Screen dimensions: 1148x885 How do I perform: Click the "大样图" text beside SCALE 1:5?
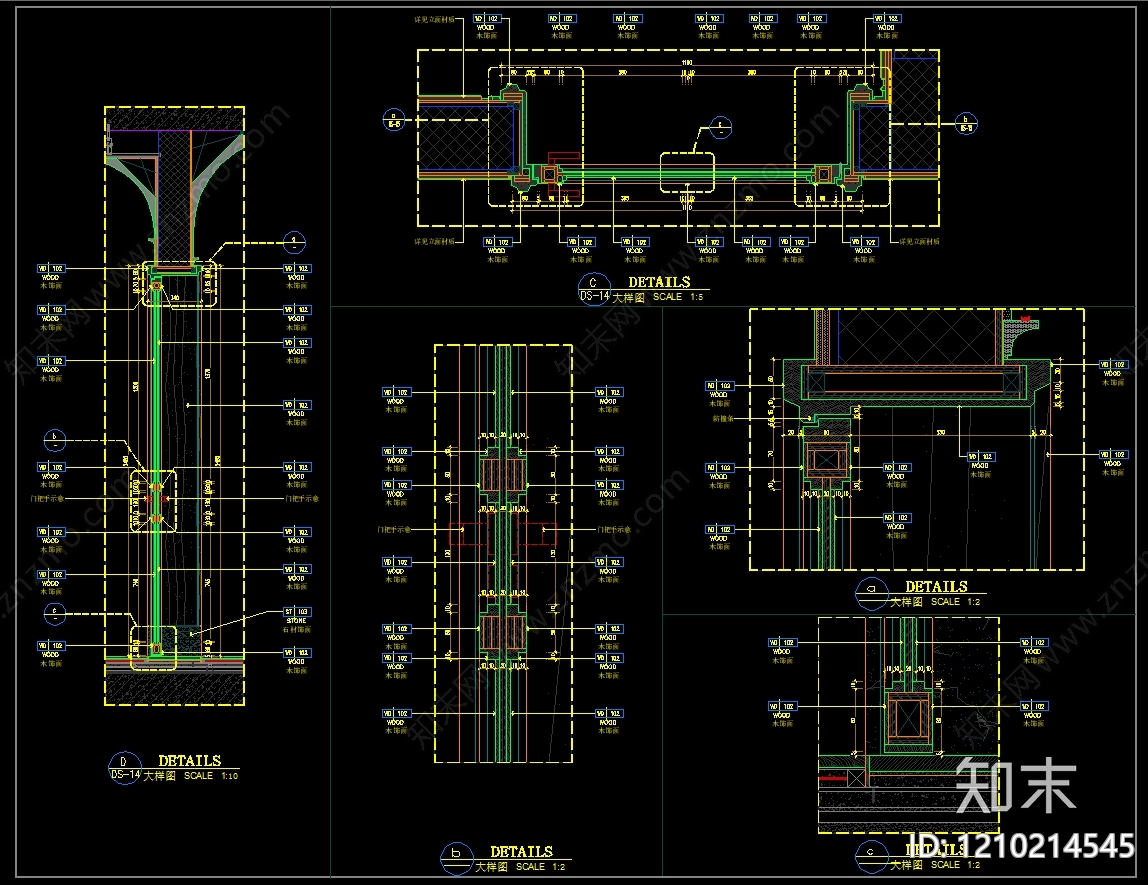click(629, 297)
